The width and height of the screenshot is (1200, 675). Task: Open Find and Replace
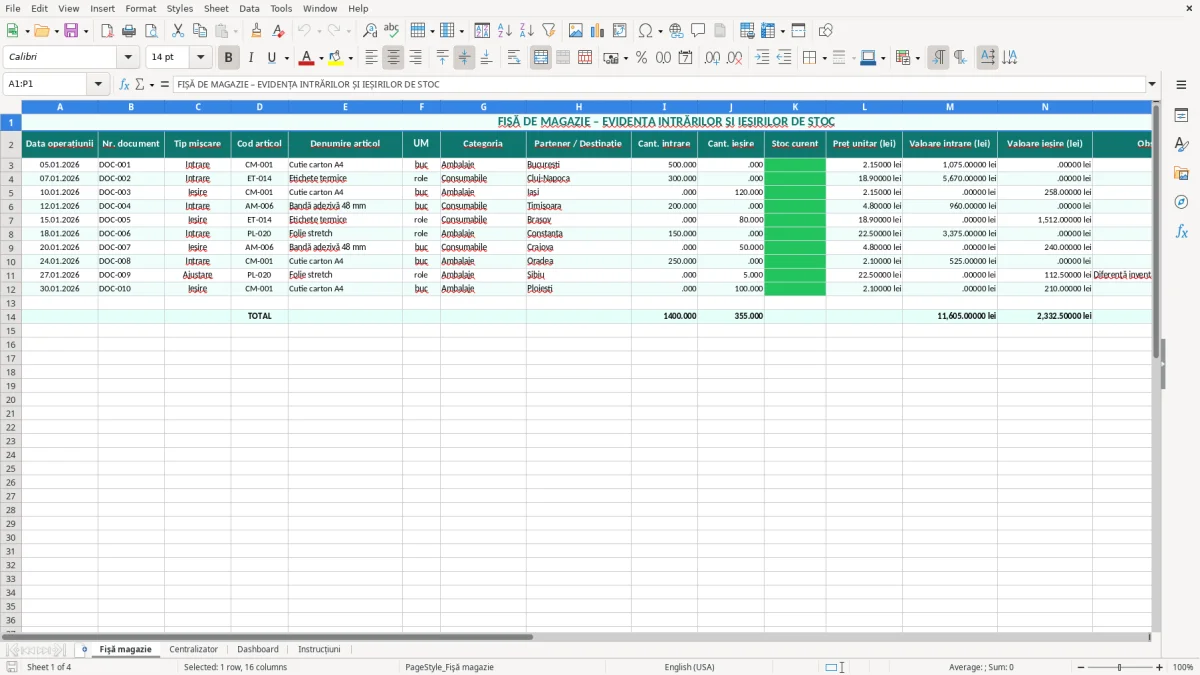pyautogui.click(x=370, y=31)
